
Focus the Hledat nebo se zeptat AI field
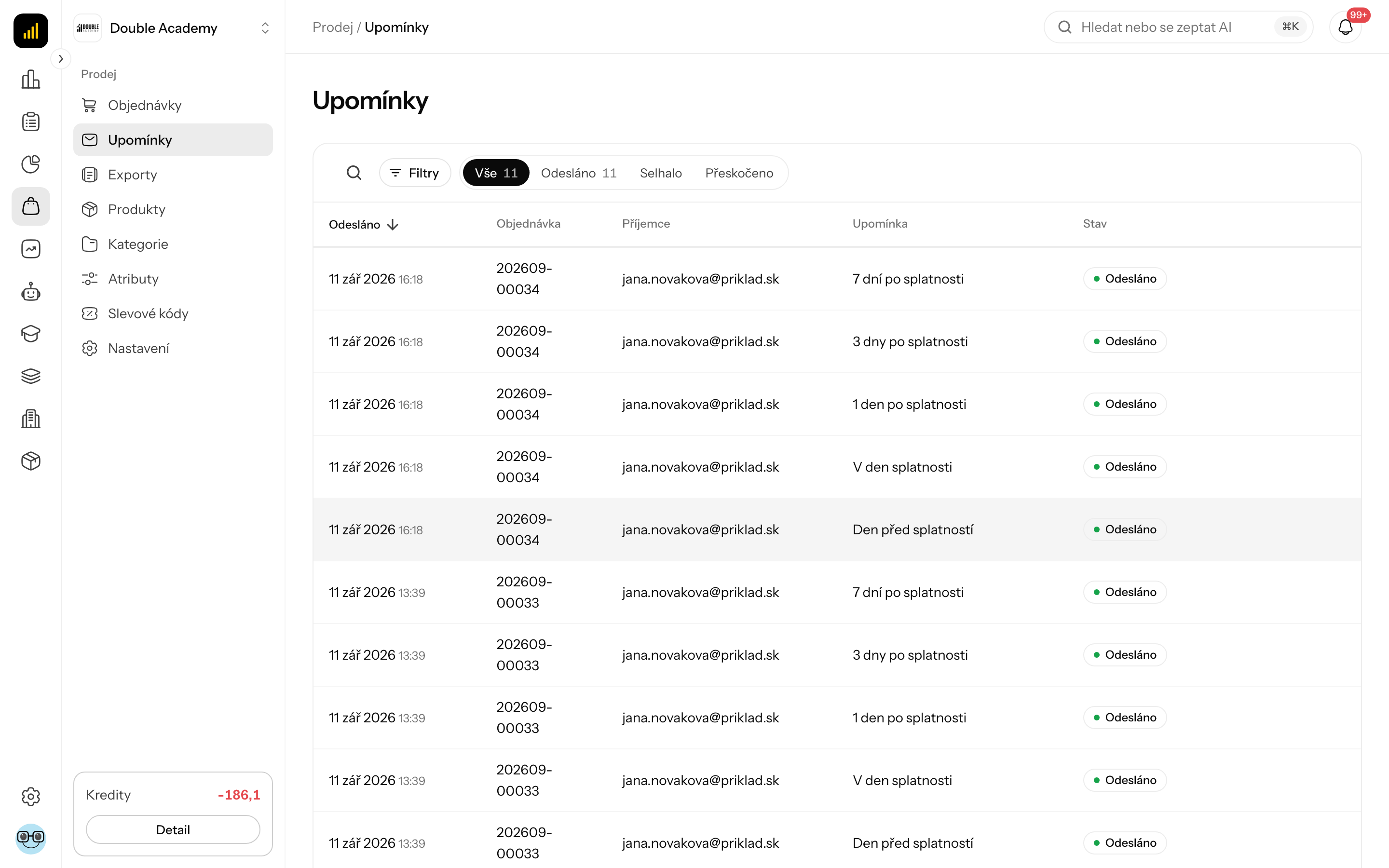[x=1178, y=27]
